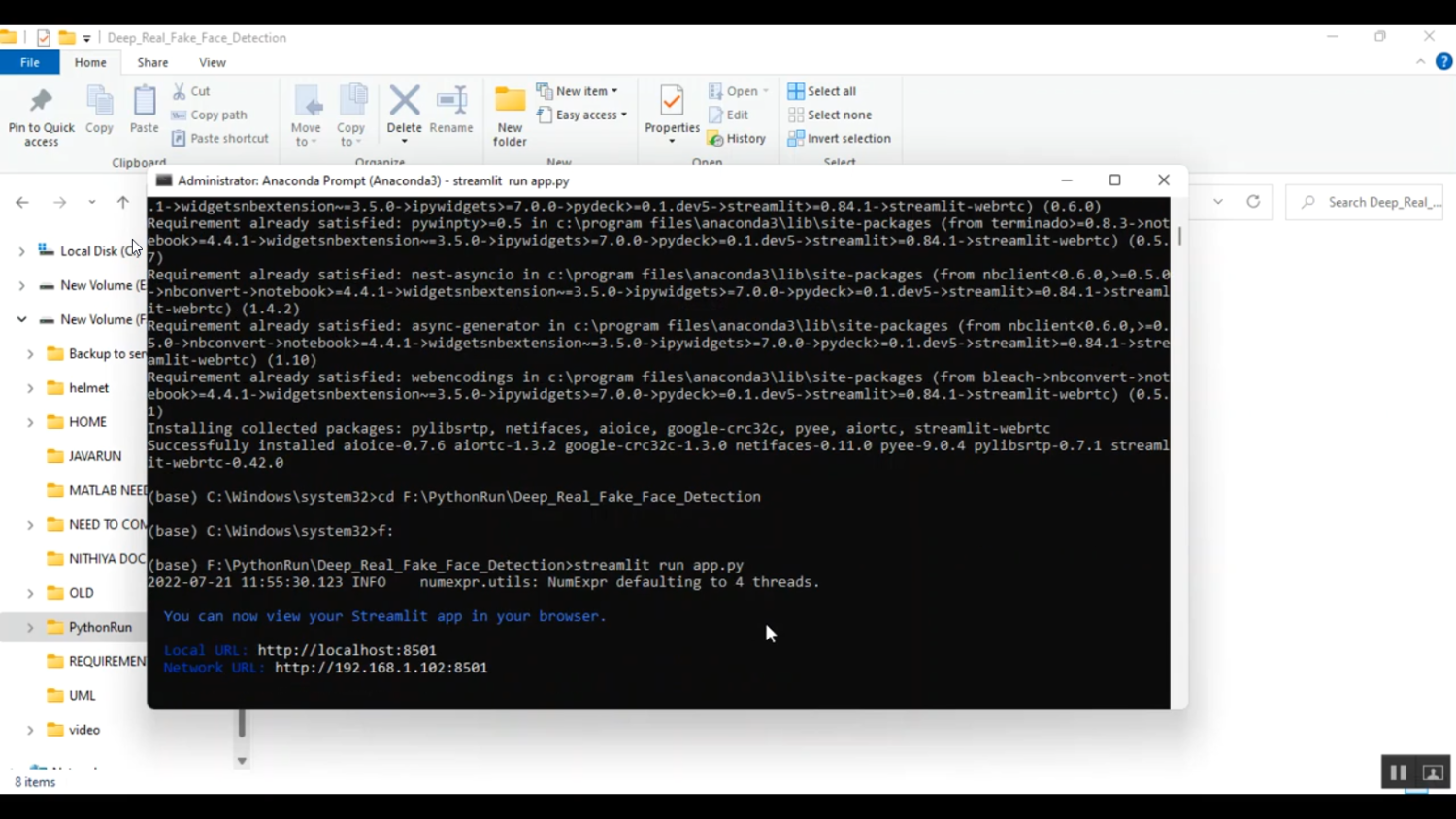1456x819 pixels.
Task: Click Select none in the ribbon
Action: [830, 115]
